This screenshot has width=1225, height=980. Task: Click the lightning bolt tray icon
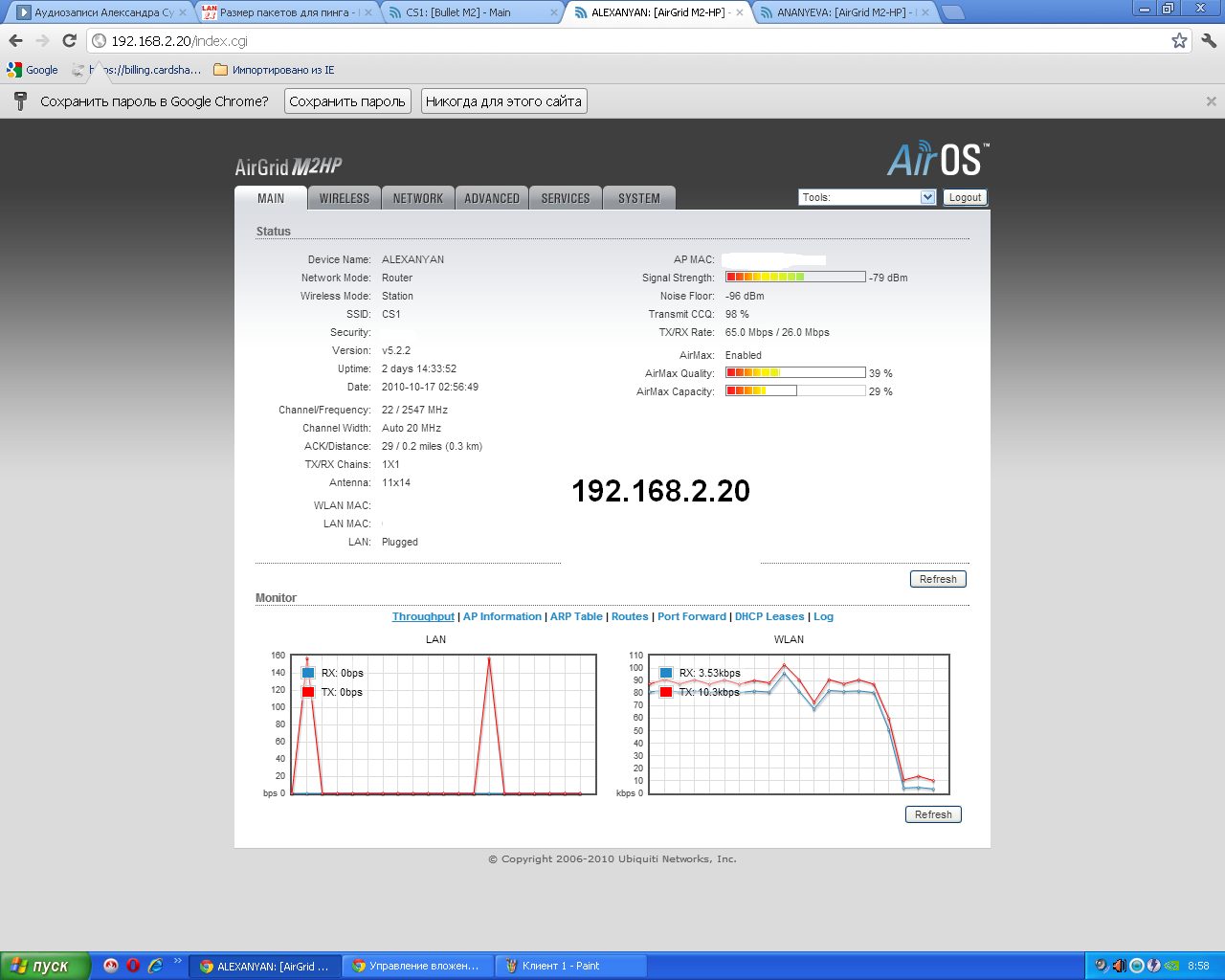point(1154,966)
